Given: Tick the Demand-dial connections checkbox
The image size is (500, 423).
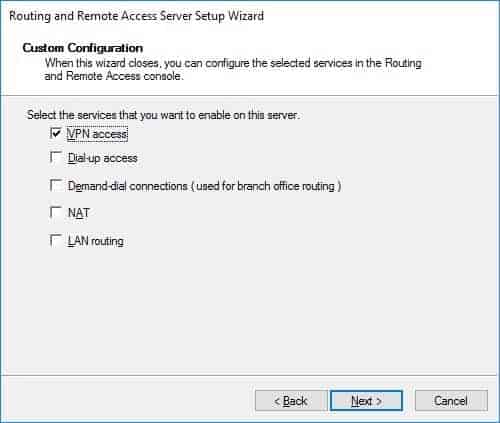Looking at the screenshot, I should click(55, 185).
